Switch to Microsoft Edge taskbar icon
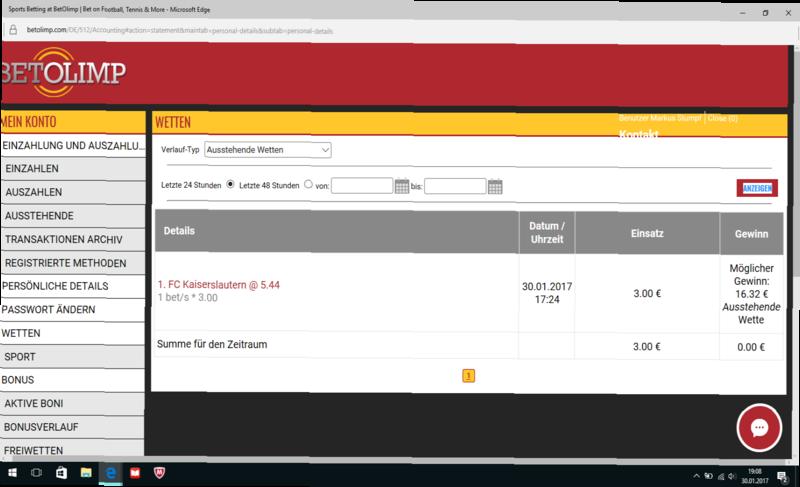Viewport: 800px width, 487px height. 110,473
